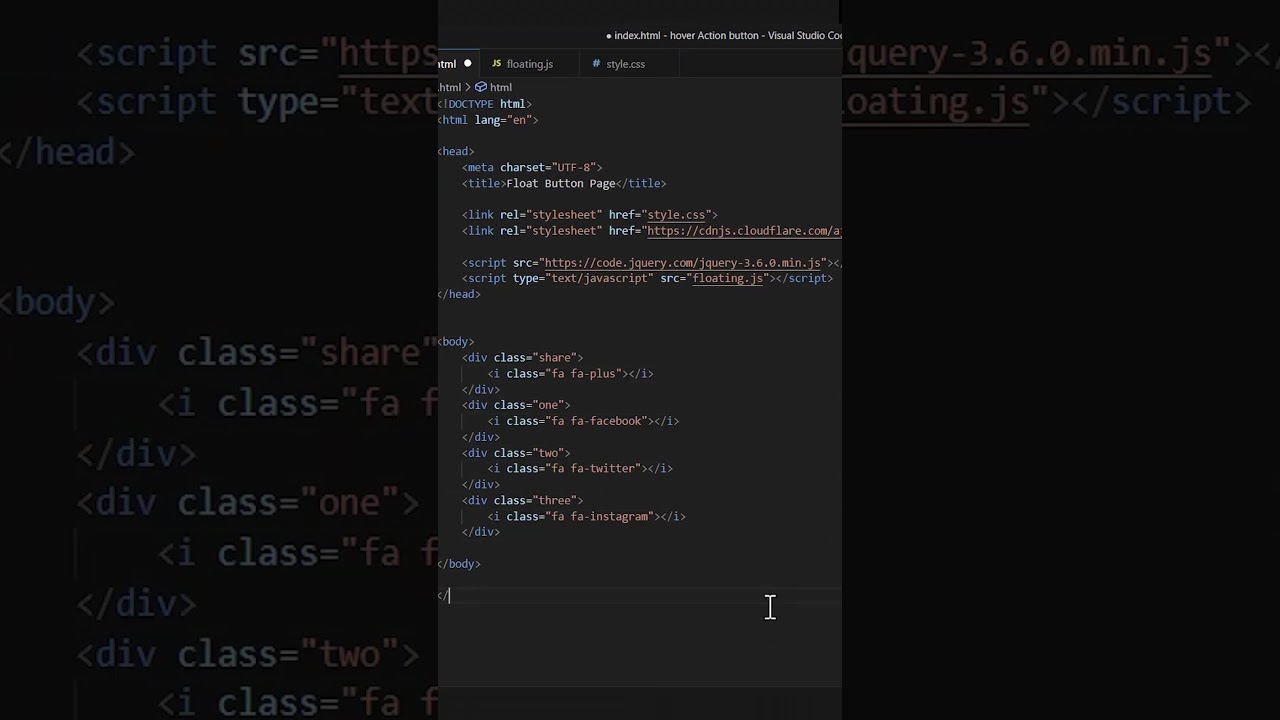
Task: Click the JS file icon on floating.js tab
Action: (496, 64)
